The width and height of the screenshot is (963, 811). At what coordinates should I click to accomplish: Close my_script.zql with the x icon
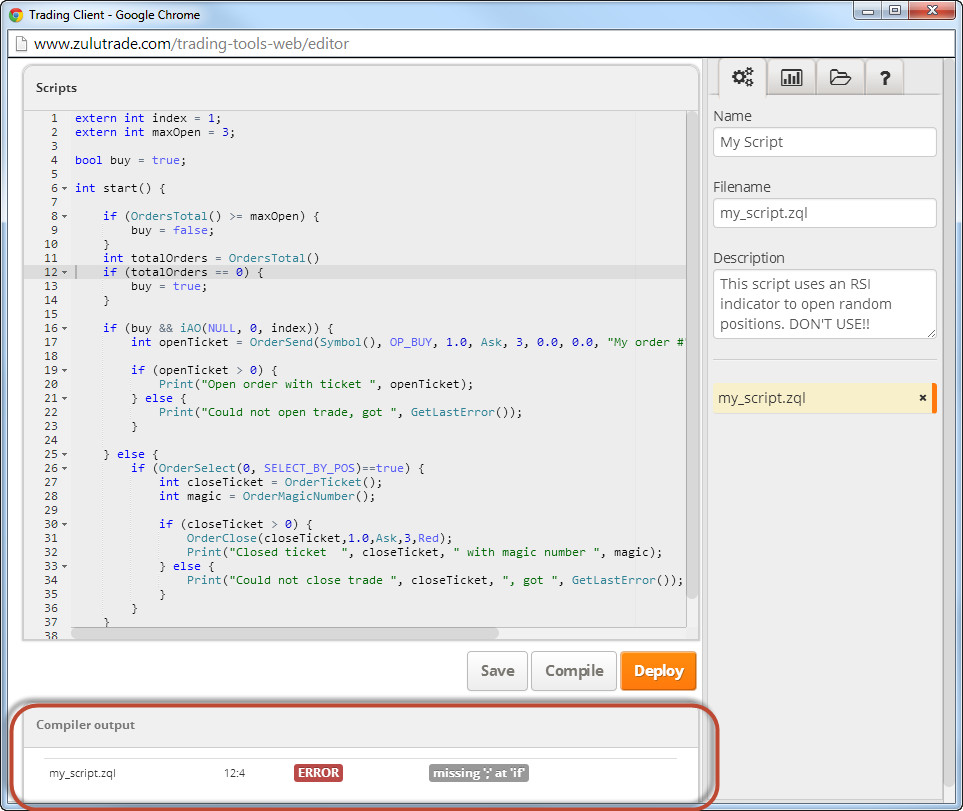coord(922,398)
